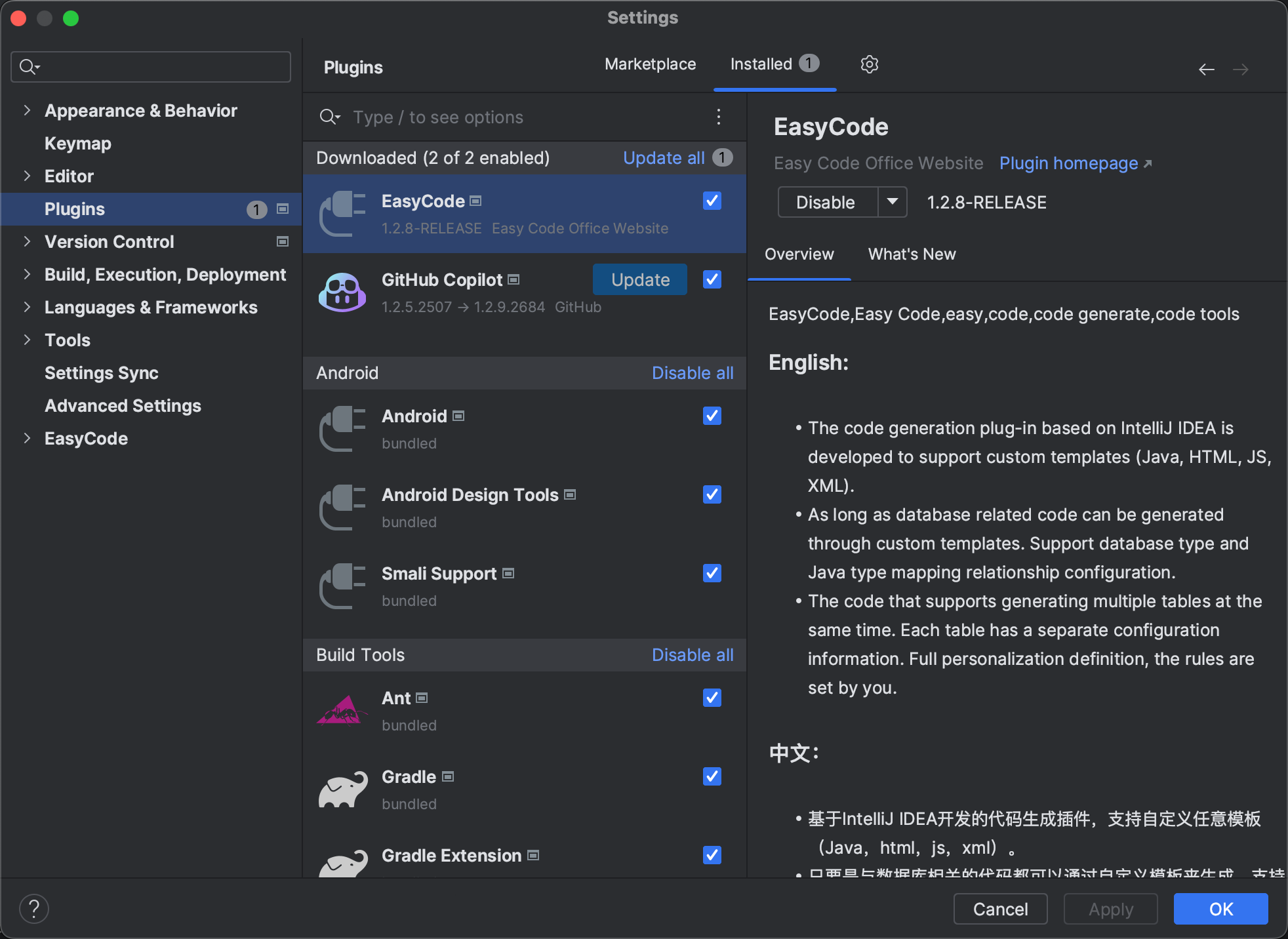
Task: Toggle the Android Design Tools checkbox
Action: point(712,494)
